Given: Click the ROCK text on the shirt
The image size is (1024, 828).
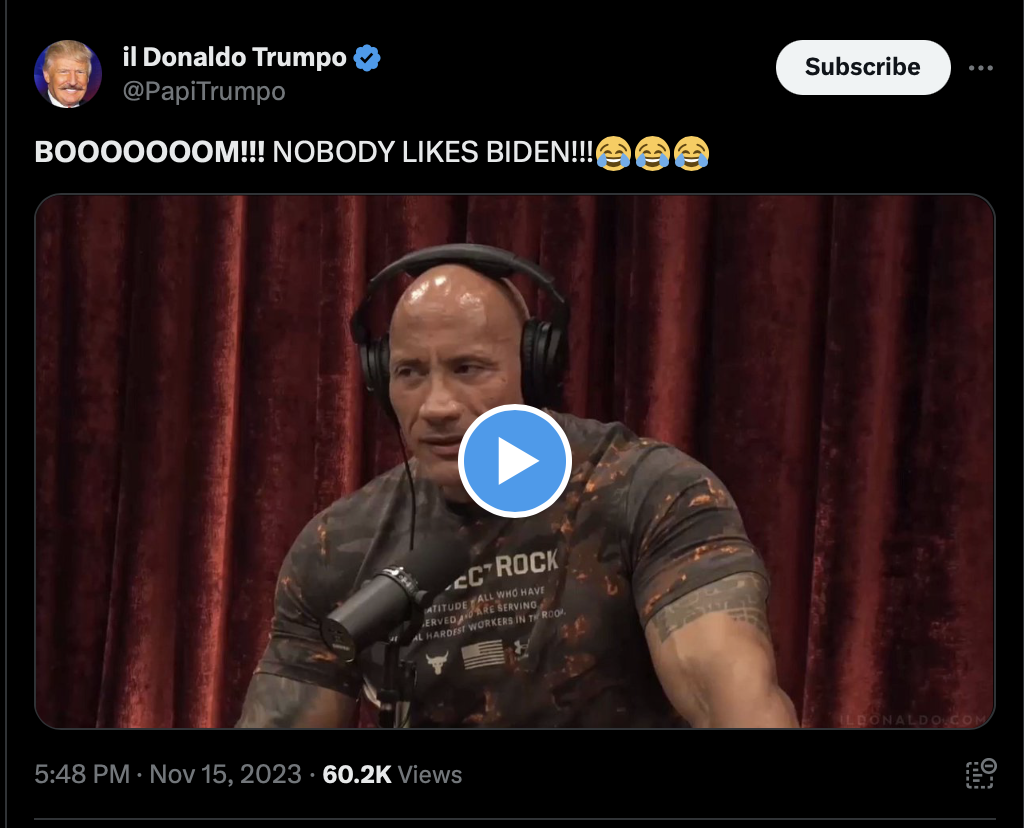Looking at the screenshot, I should pyautogui.click(x=526, y=563).
